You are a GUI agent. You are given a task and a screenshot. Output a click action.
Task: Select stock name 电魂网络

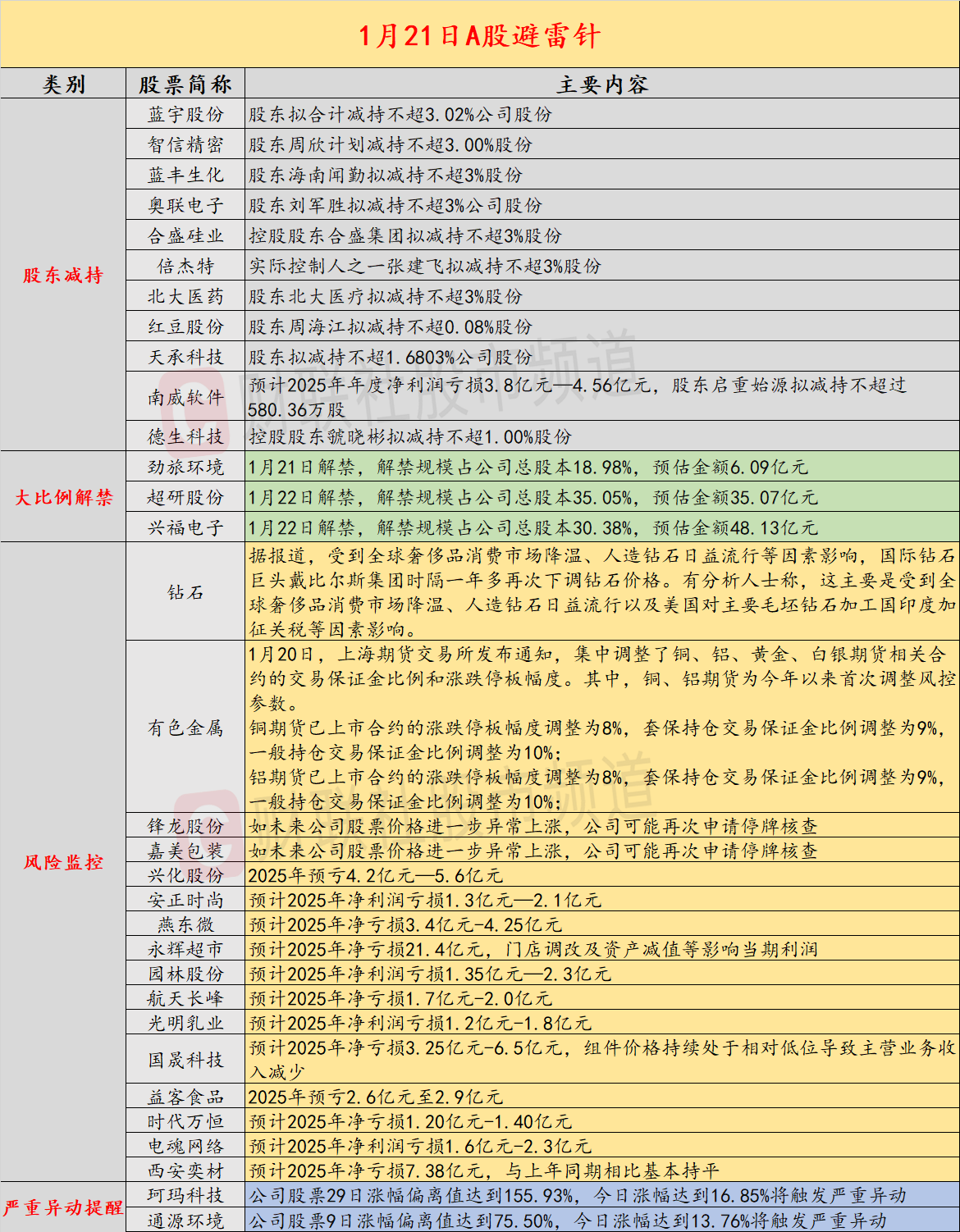[185, 1146]
